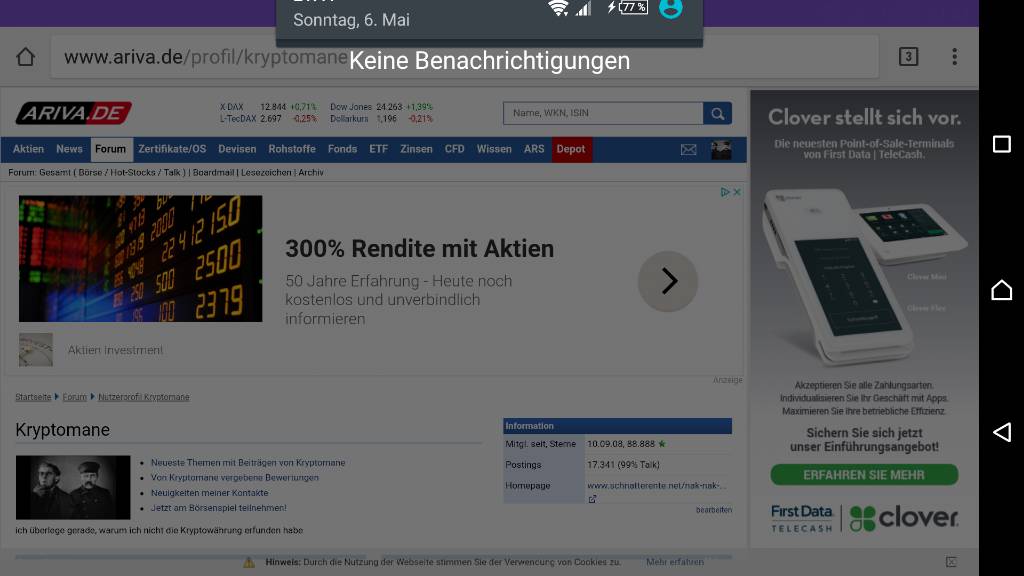1024x576 pixels.
Task: Open the Fonds menu item
Action: (x=342, y=149)
